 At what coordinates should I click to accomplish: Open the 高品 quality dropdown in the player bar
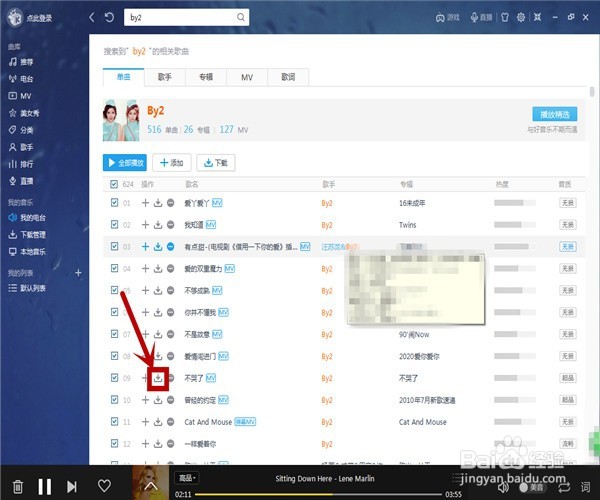[187, 478]
